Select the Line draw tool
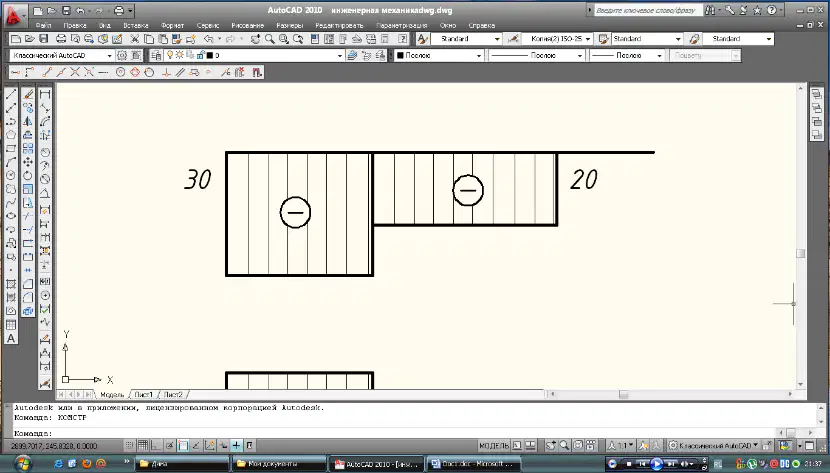Viewport: 830px width, 473px height. pyautogui.click(x=11, y=94)
